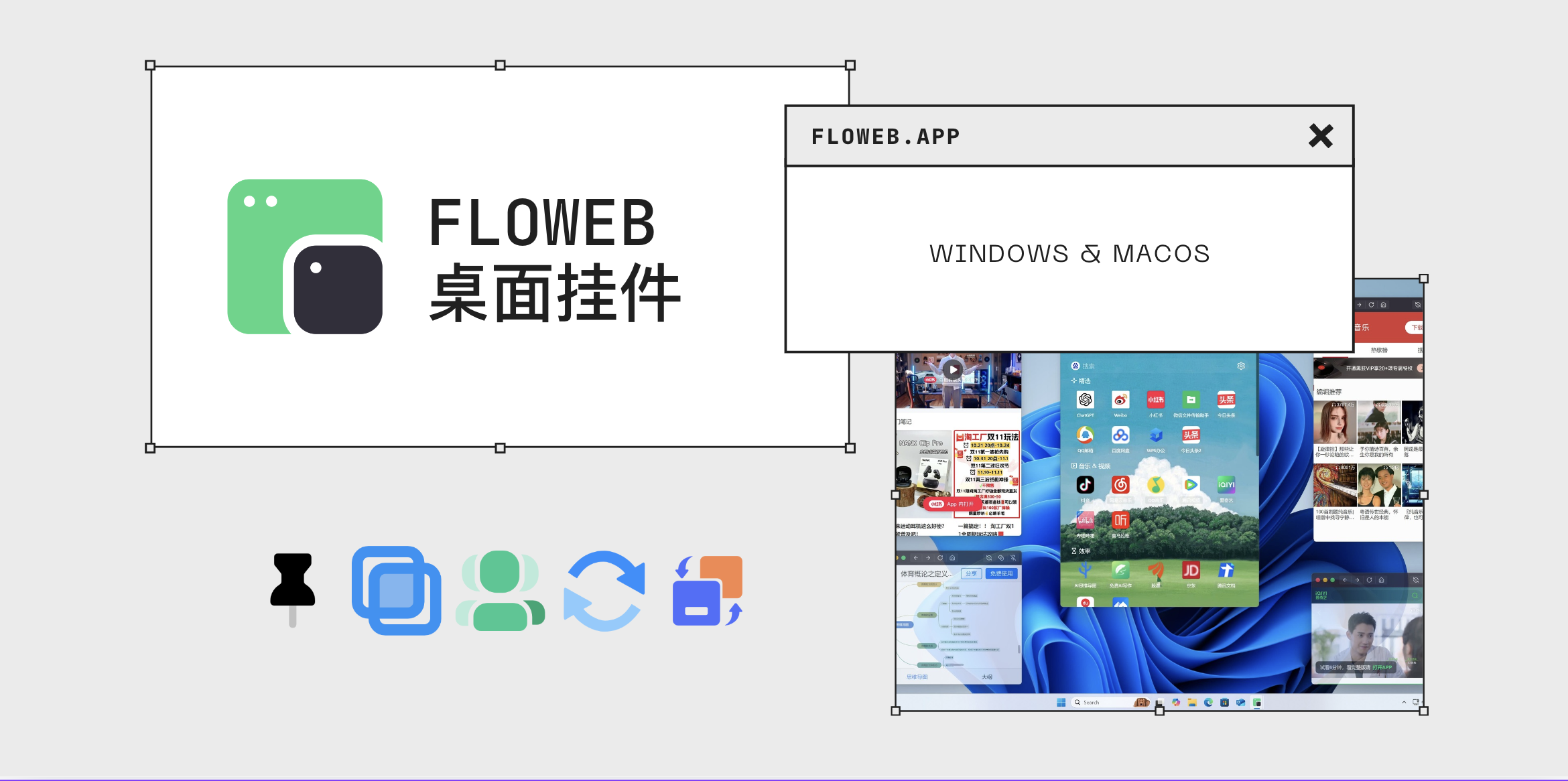
Task: Switch to the 大纲 tab in mind map widget
Action: pos(987,677)
